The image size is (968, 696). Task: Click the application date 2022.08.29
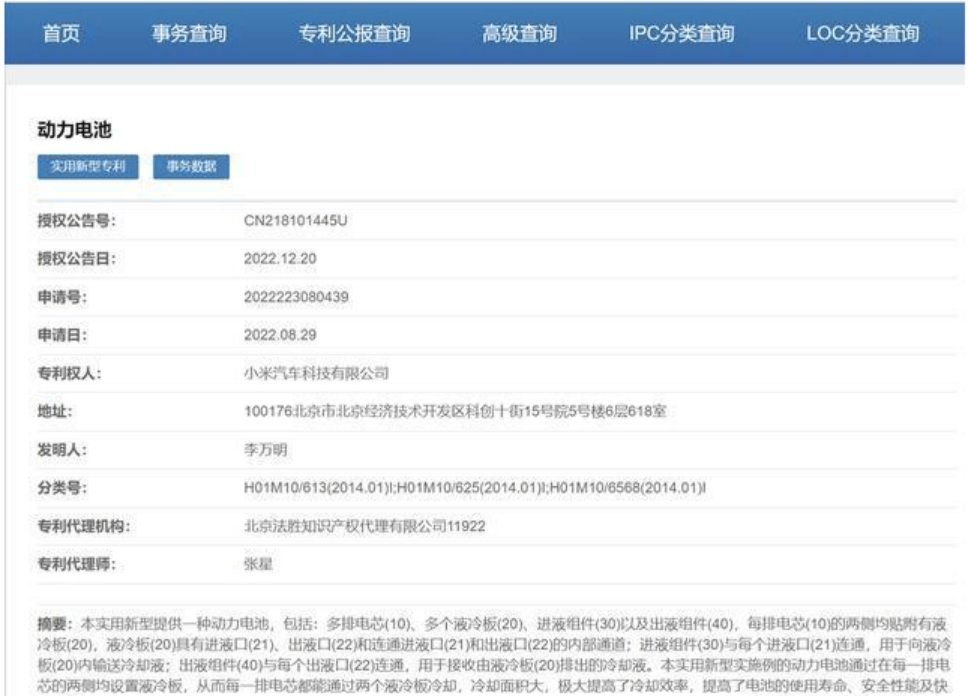pos(280,335)
